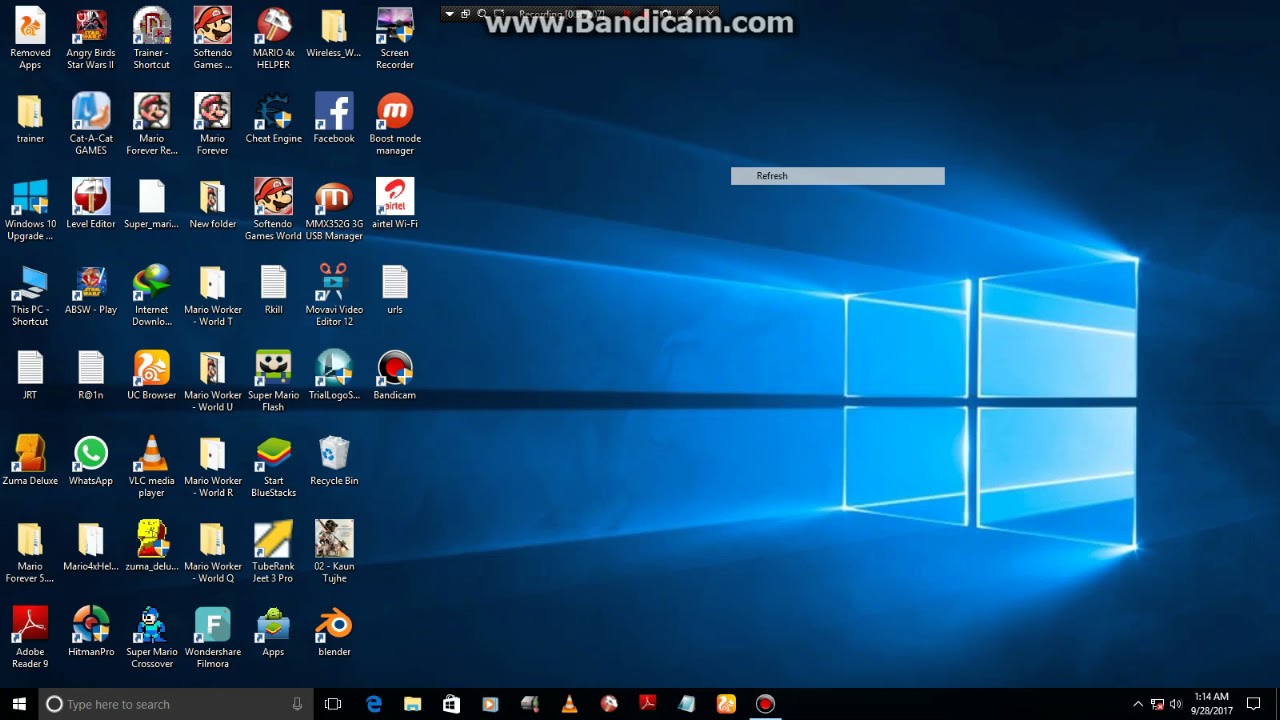Select the Cat-A-Cat GAMES icon

tap(91, 125)
